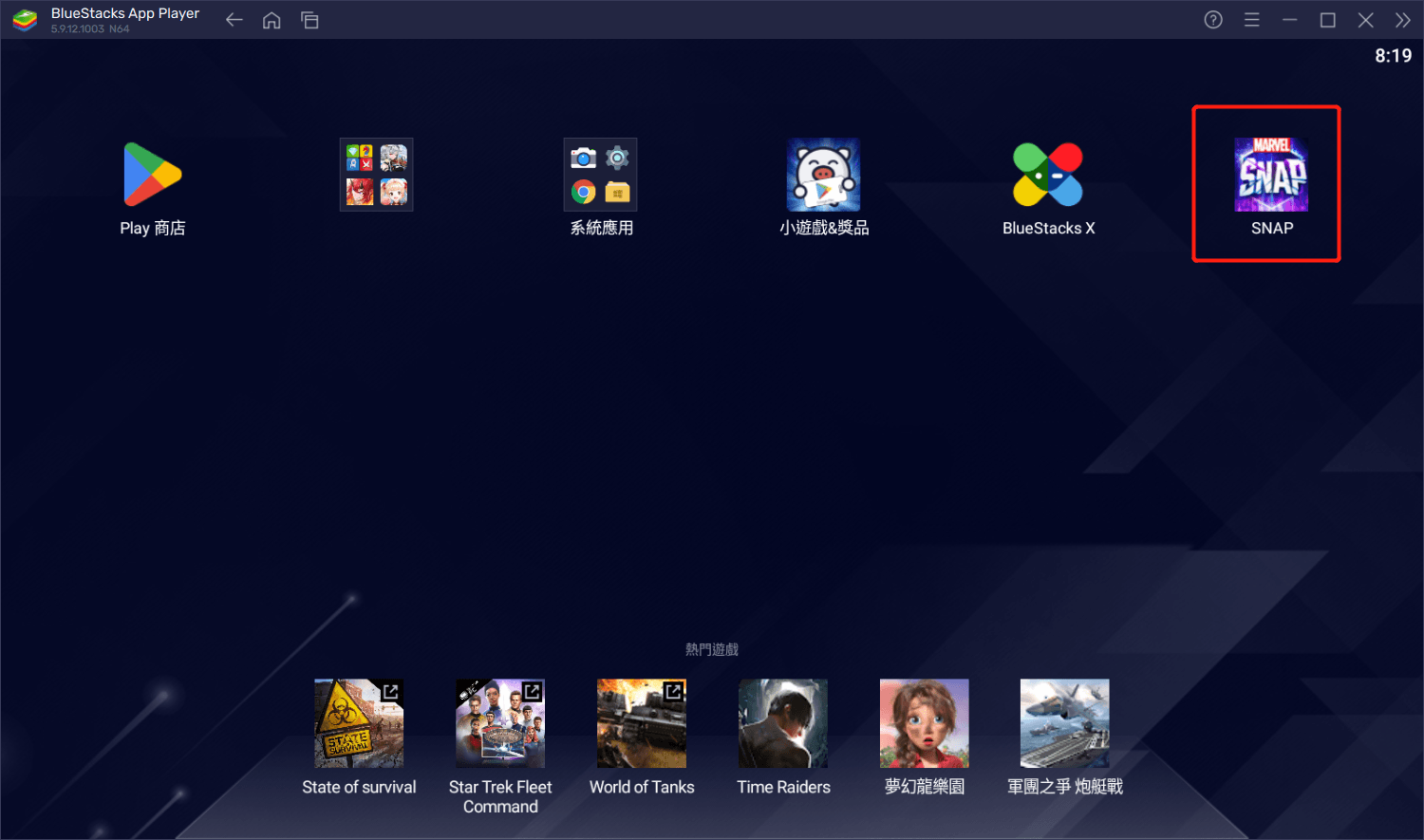This screenshot has height=840, width=1424.
Task: Minimize the BlueStacks window
Action: [1289, 20]
